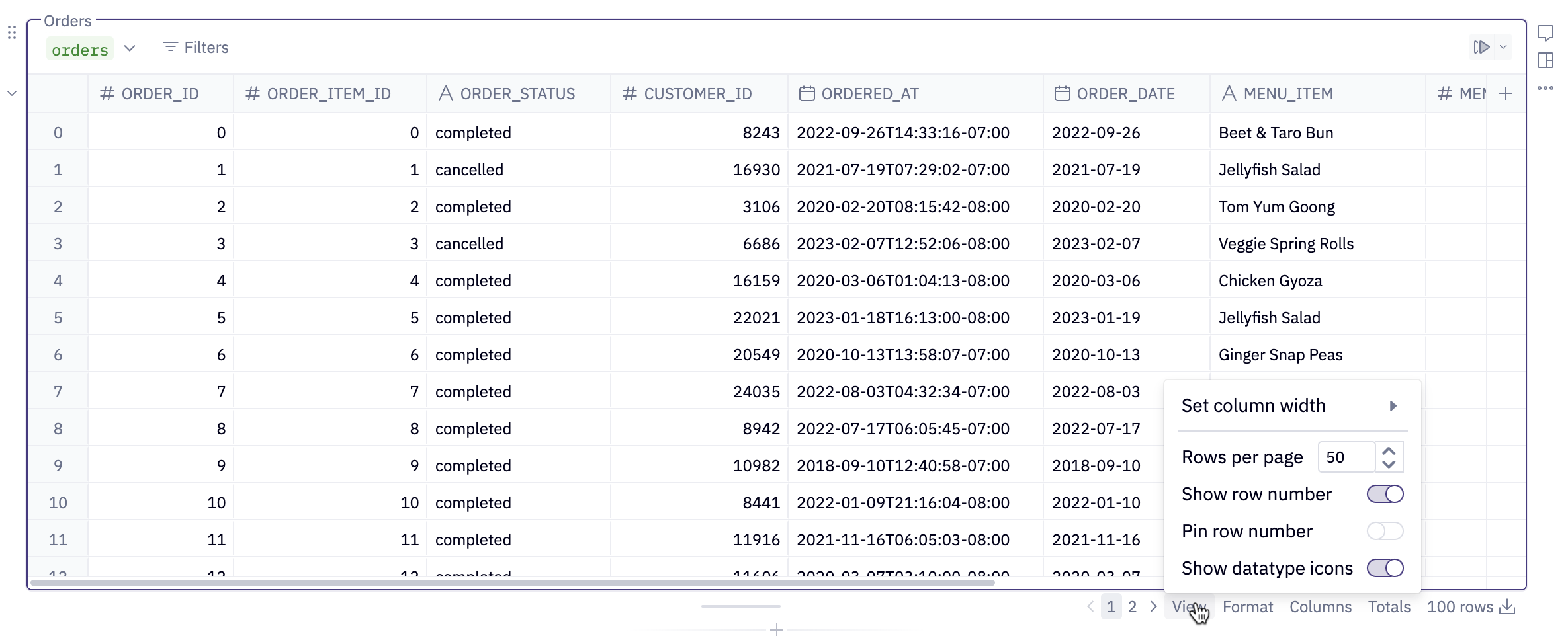
Task: Click the add cell plus below table
Action: pyautogui.click(x=777, y=629)
